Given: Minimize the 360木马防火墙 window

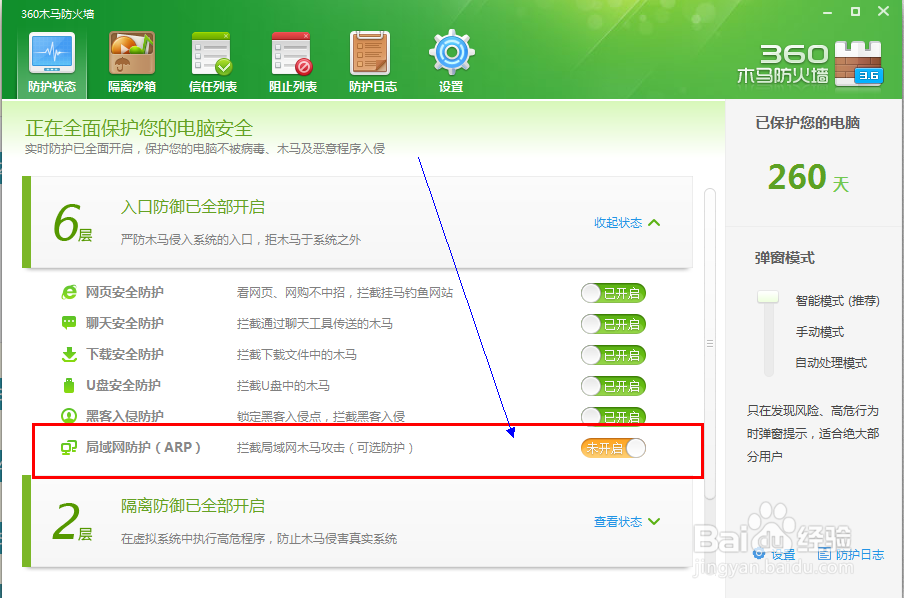Looking at the screenshot, I should (x=827, y=12).
